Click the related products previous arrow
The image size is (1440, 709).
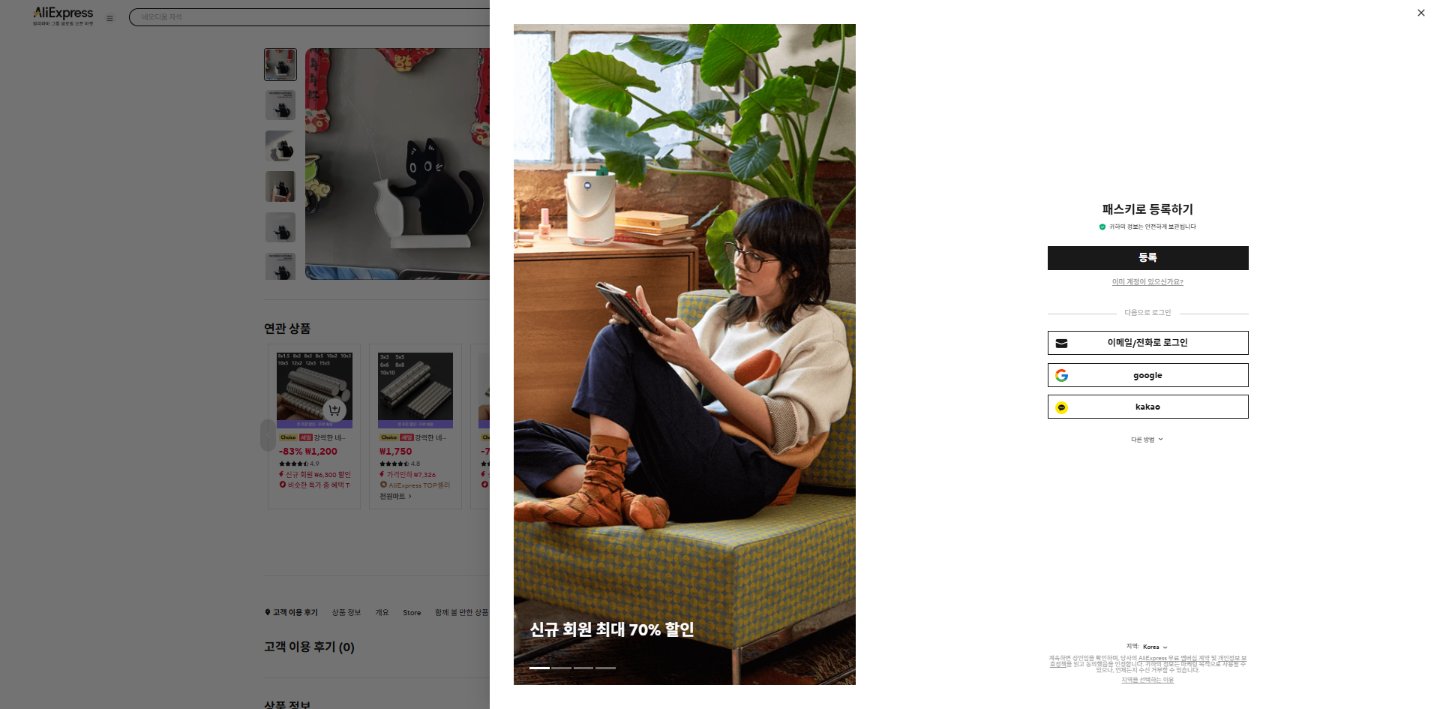(267, 435)
